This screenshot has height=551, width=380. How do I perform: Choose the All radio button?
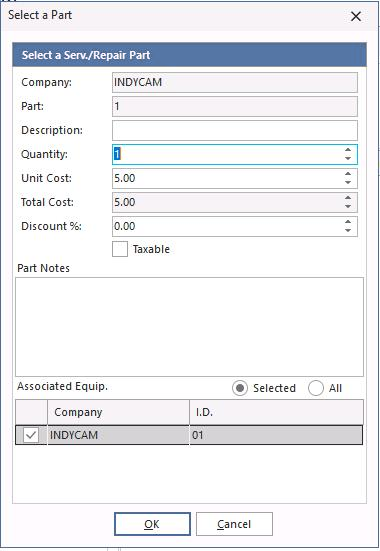click(316, 388)
